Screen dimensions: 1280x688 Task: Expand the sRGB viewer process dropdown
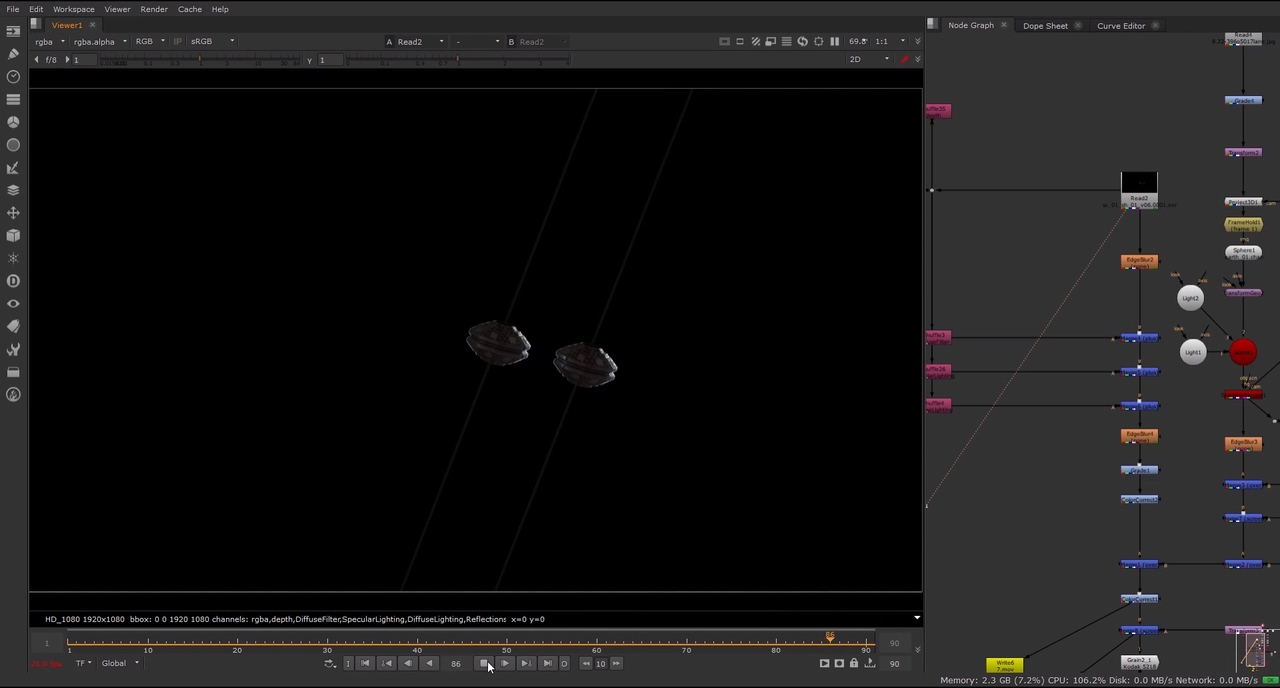pos(212,42)
